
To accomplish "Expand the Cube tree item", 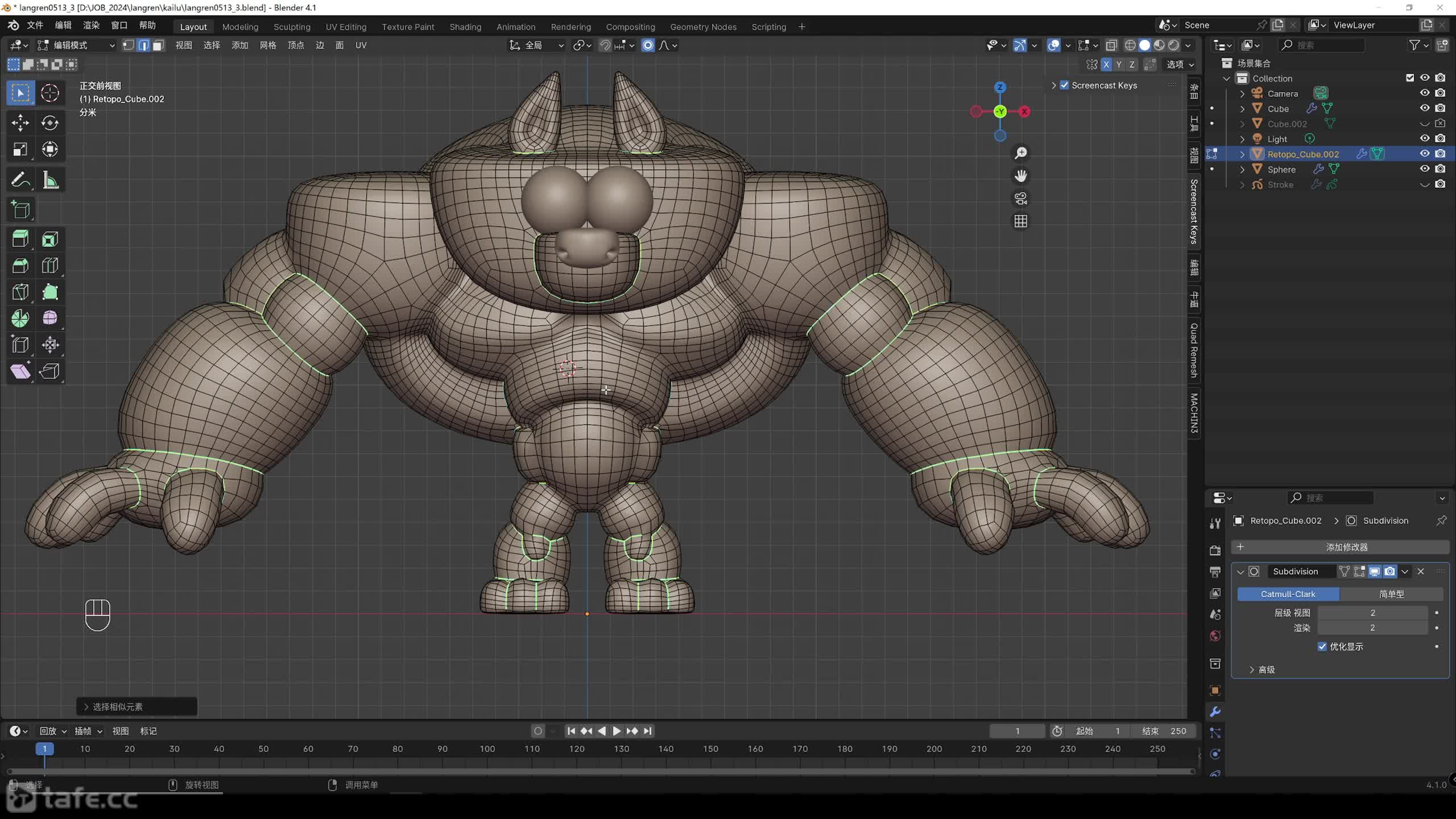I will tap(1242, 109).
